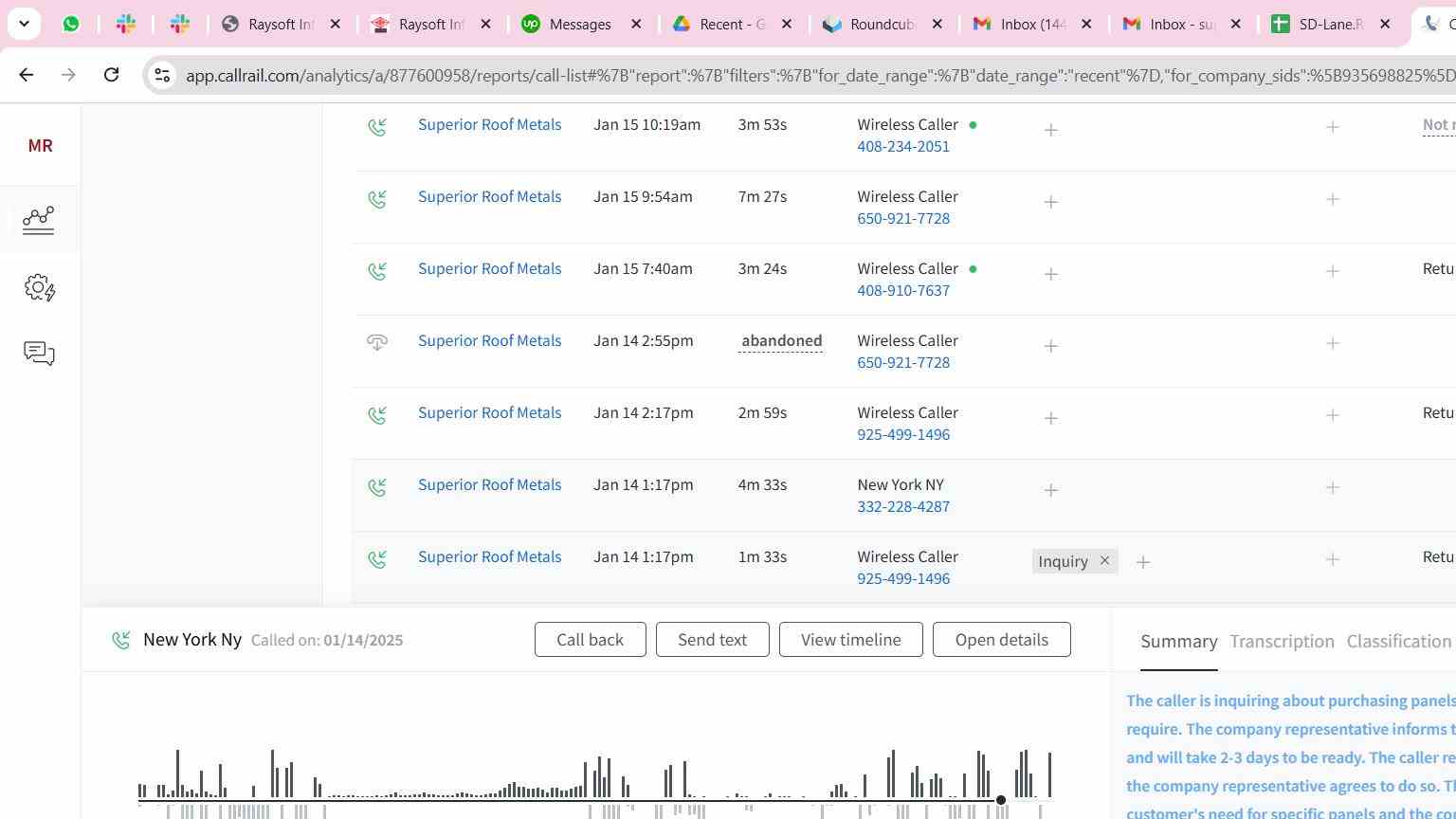Add a note to the Jan 15 7:40am call
Image resolution: width=1456 pixels, height=819 pixels.
1332,271
